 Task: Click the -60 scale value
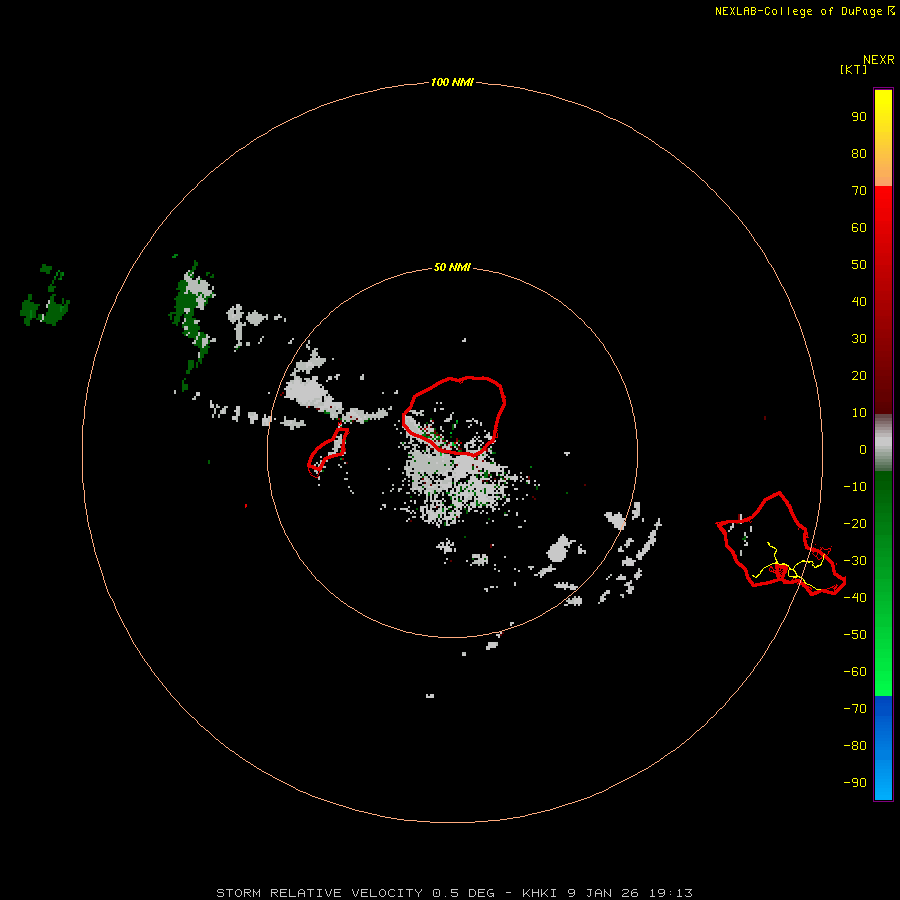(855, 672)
